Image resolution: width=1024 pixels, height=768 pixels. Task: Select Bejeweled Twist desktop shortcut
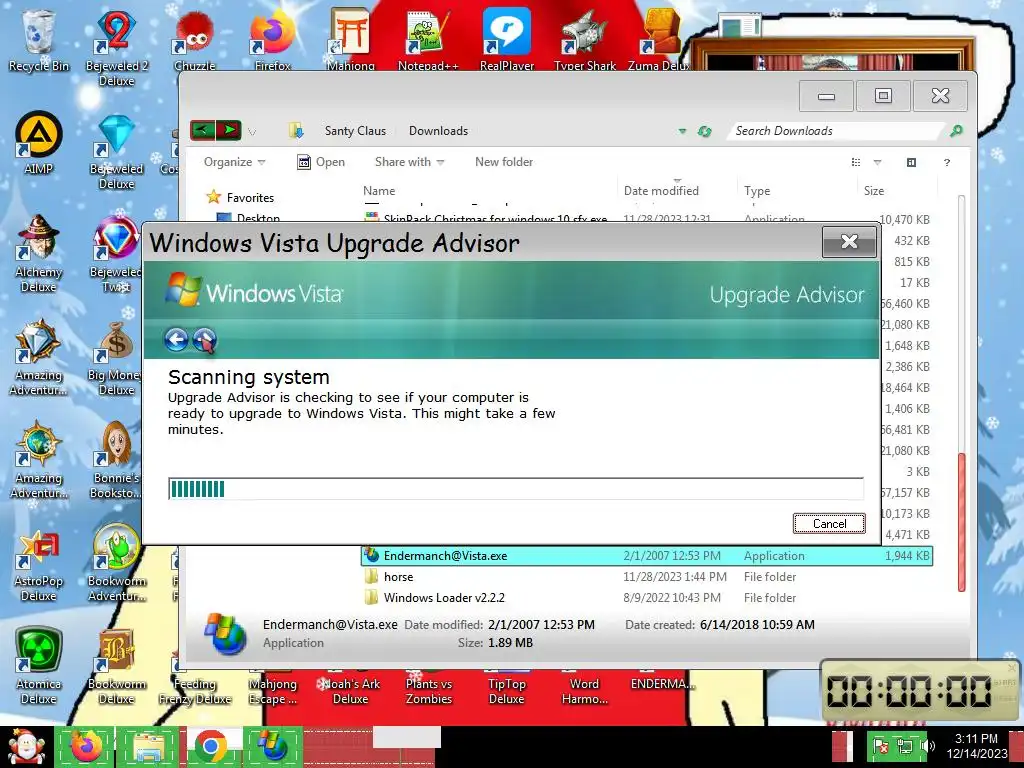[x=116, y=254]
